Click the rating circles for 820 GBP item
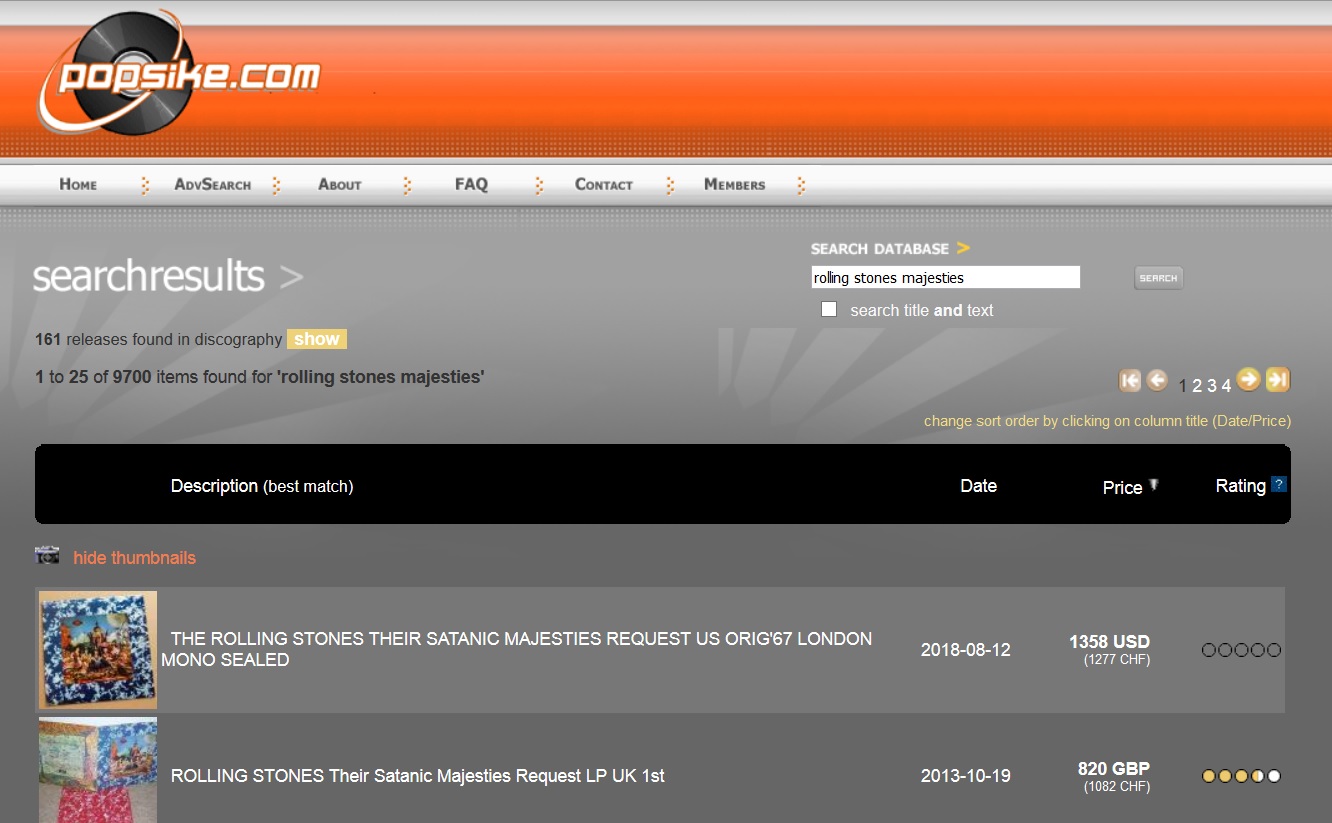Image resolution: width=1332 pixels, height=823 pixels. coord(1241,776)
